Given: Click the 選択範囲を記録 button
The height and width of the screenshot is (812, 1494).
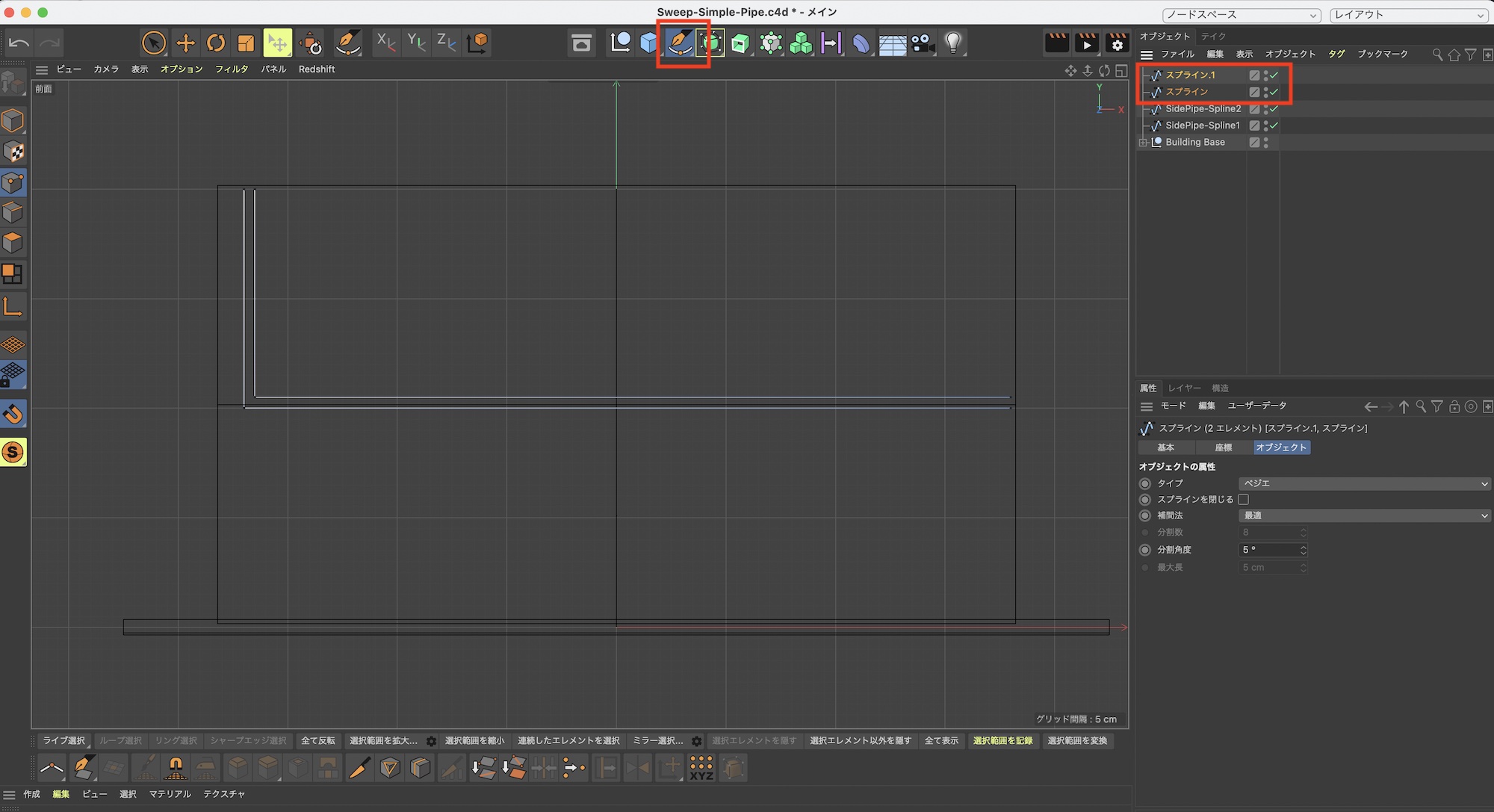Looking at the screenshot, I should [1002, 740].
